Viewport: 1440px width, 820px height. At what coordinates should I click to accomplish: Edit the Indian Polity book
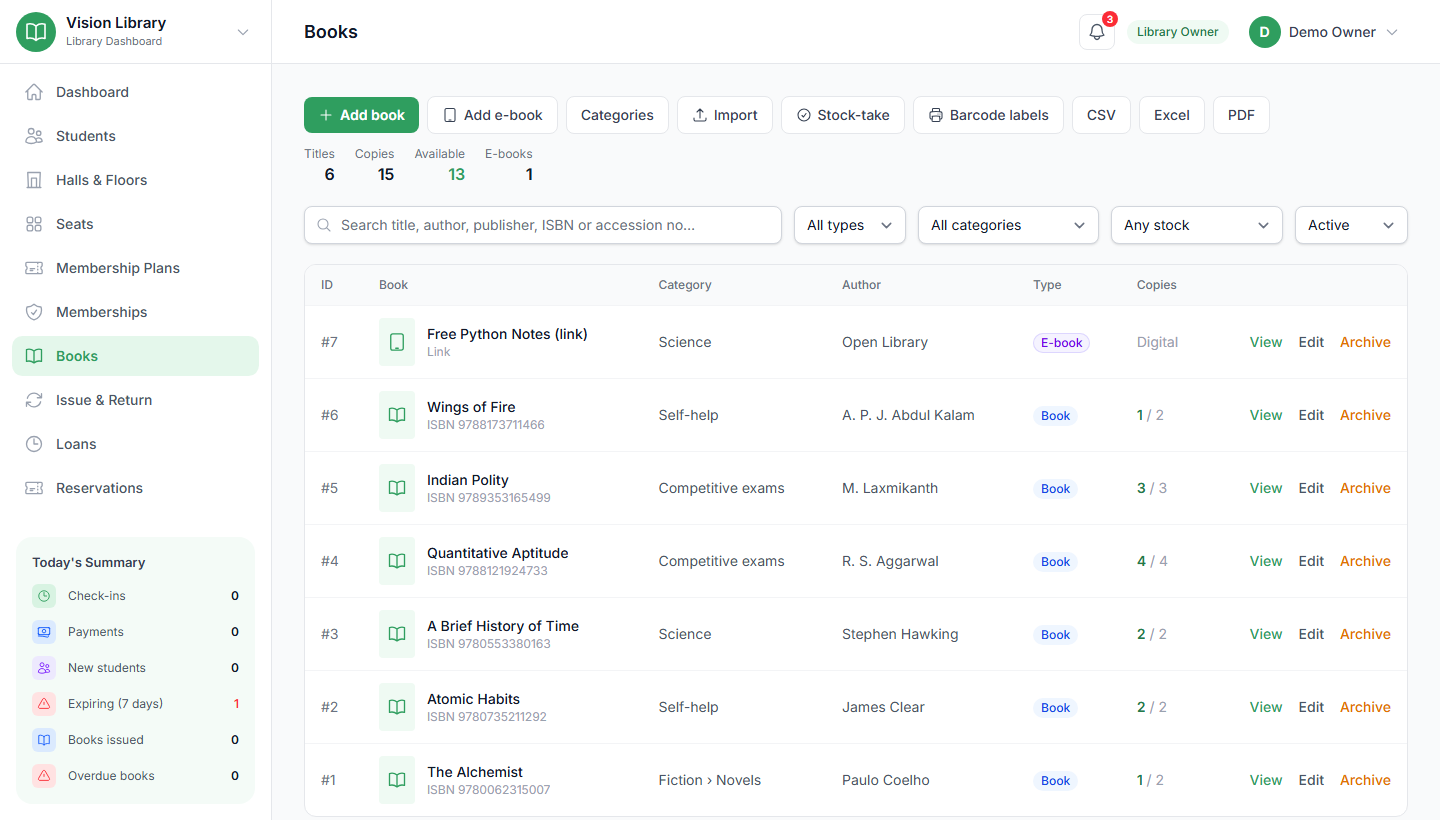pos(1311,488)
